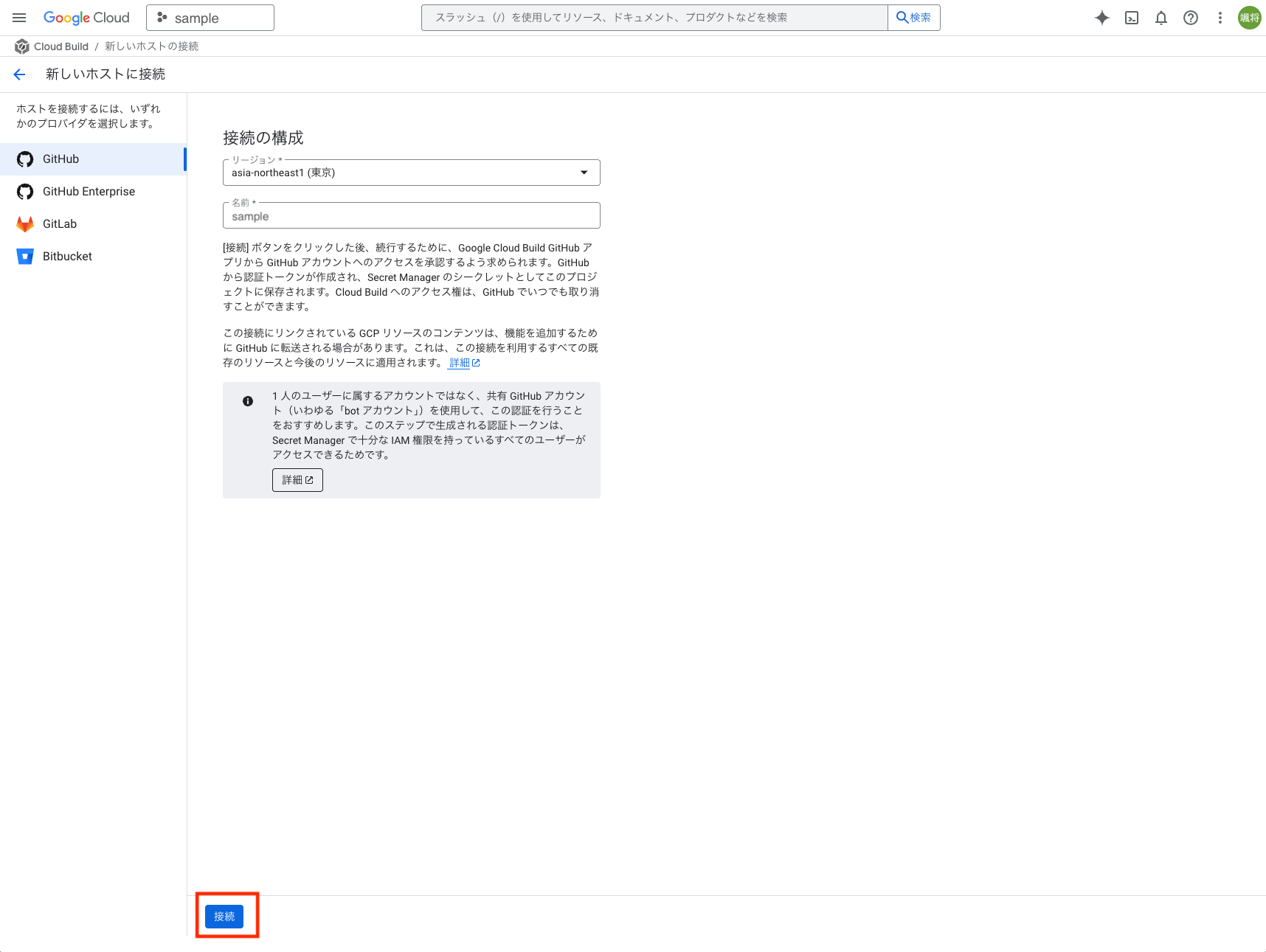Open the help question mark icon
Viewport: 1266px width, 952px height.
(x=1191, y=18)
